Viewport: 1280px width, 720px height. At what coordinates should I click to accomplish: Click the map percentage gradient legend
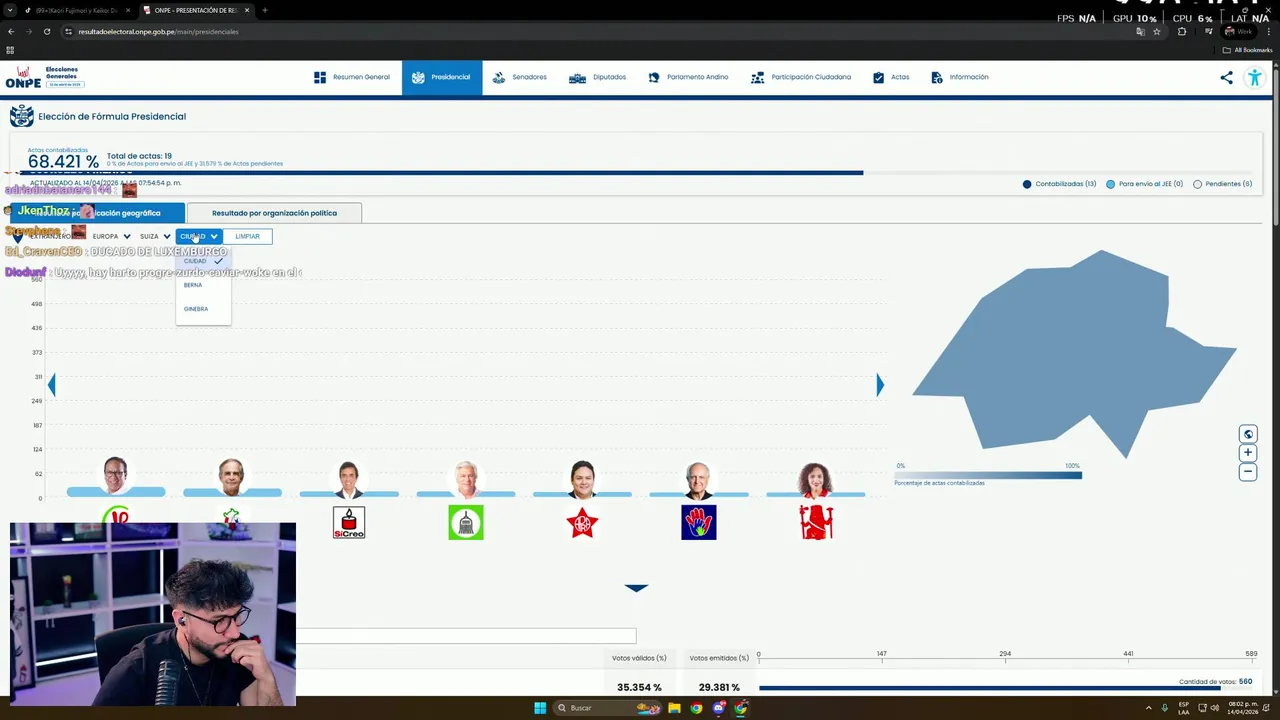[988, 475]
